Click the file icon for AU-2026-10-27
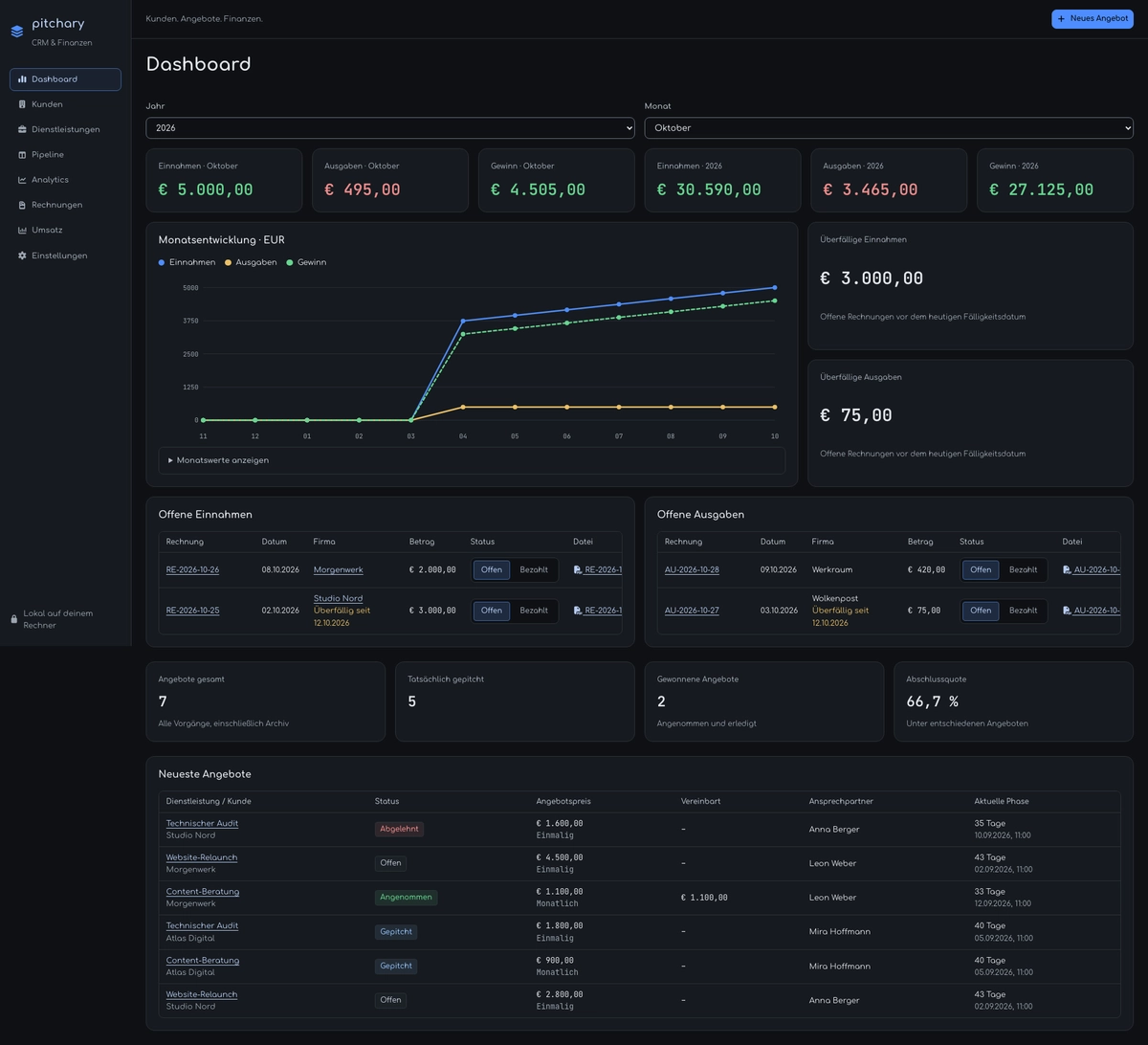This screenshot has height=1045, width=1148. pos(1067,611)
